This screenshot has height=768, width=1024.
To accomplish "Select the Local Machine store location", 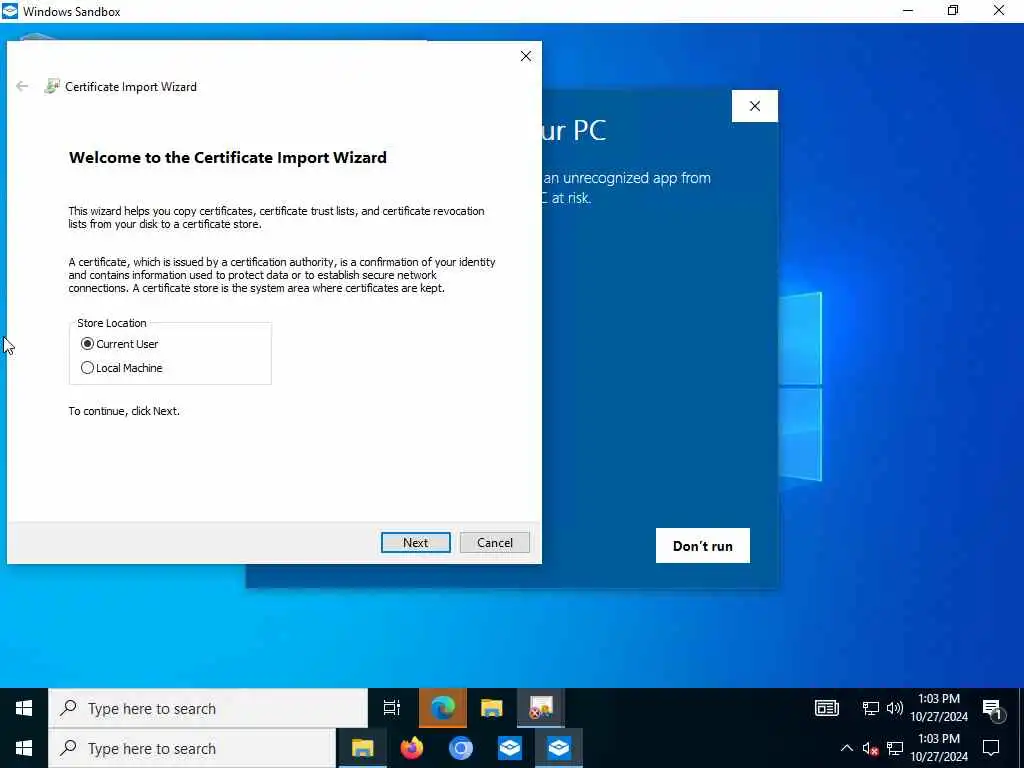I will 87,368.
